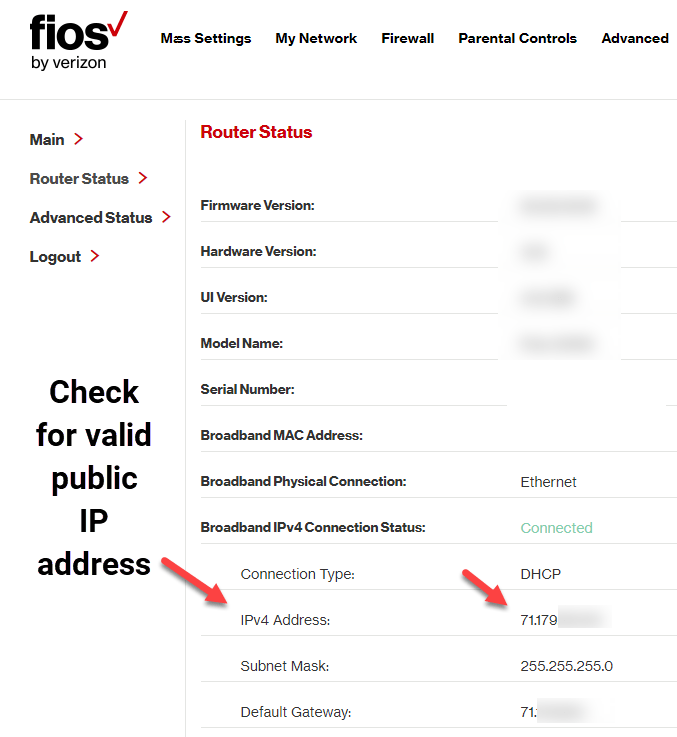Viewport: 677px width, 737px height.
Task: Select Router Status in the sidebar
Action: pyautogui.click(x=79, y=179)
